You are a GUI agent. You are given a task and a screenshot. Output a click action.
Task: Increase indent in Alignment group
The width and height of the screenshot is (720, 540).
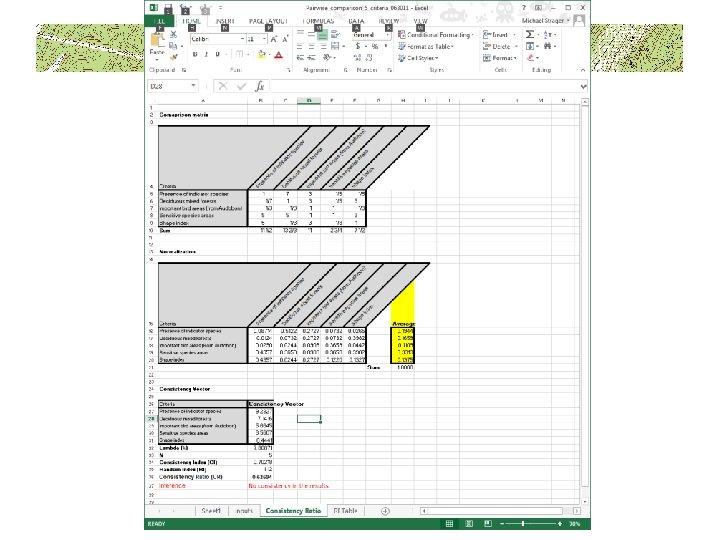(x=311, y=57)
